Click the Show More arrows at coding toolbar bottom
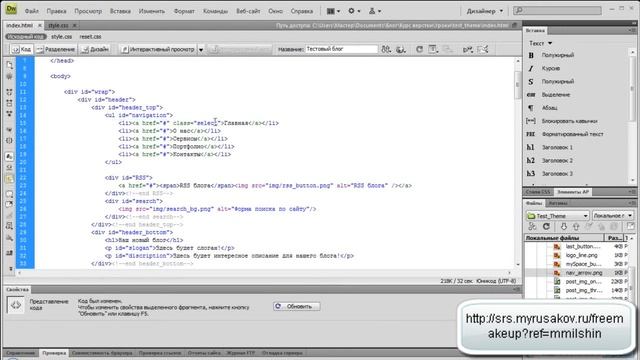This screenshot has width=640, height=360. point(10,269)
